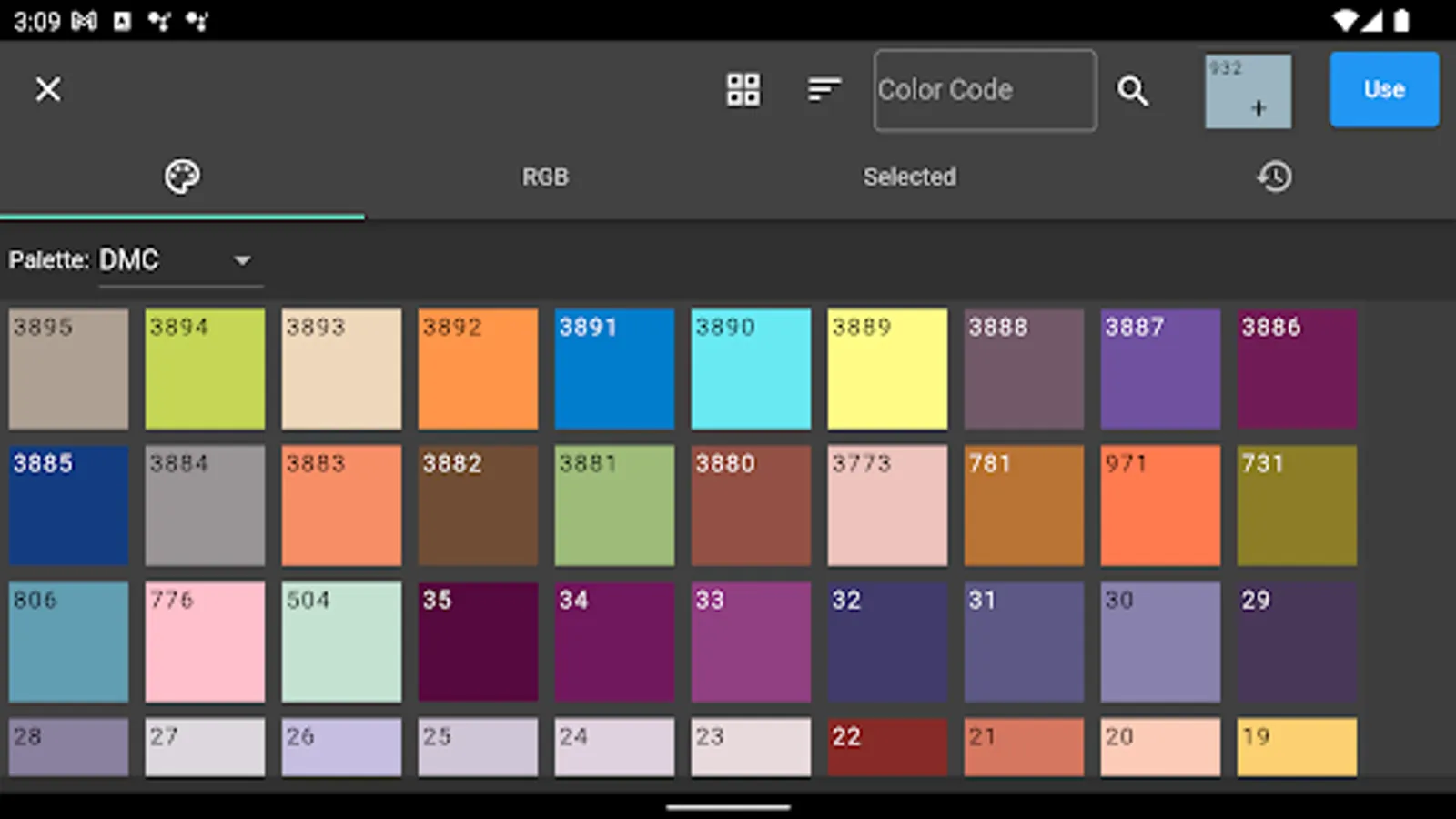Add current color 932 preview swatch
1456x819 pixels.
click(x=1248, y=91)
